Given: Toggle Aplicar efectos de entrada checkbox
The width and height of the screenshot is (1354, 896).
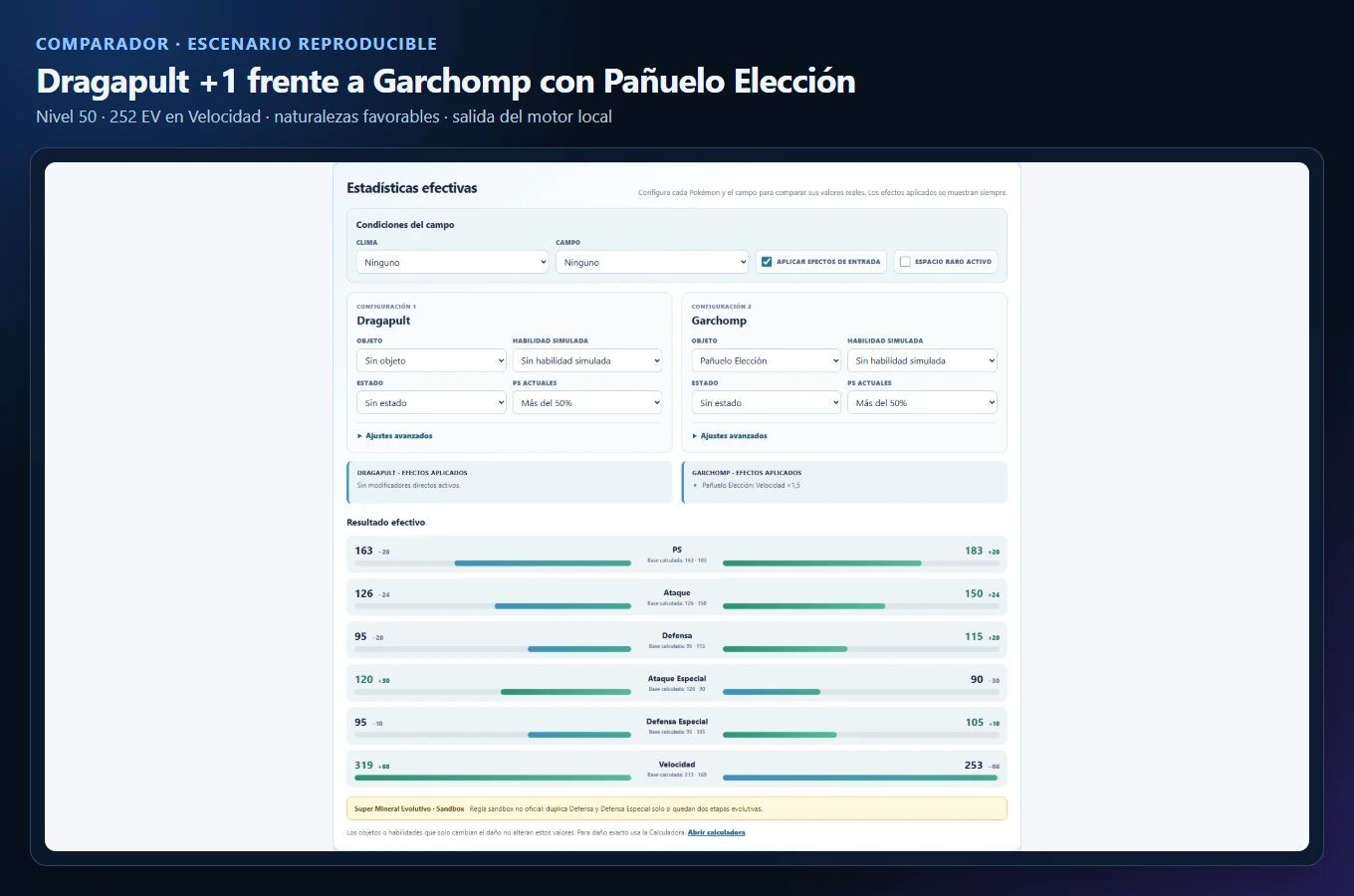Looking at the screenshot, I should coord(767,262).
